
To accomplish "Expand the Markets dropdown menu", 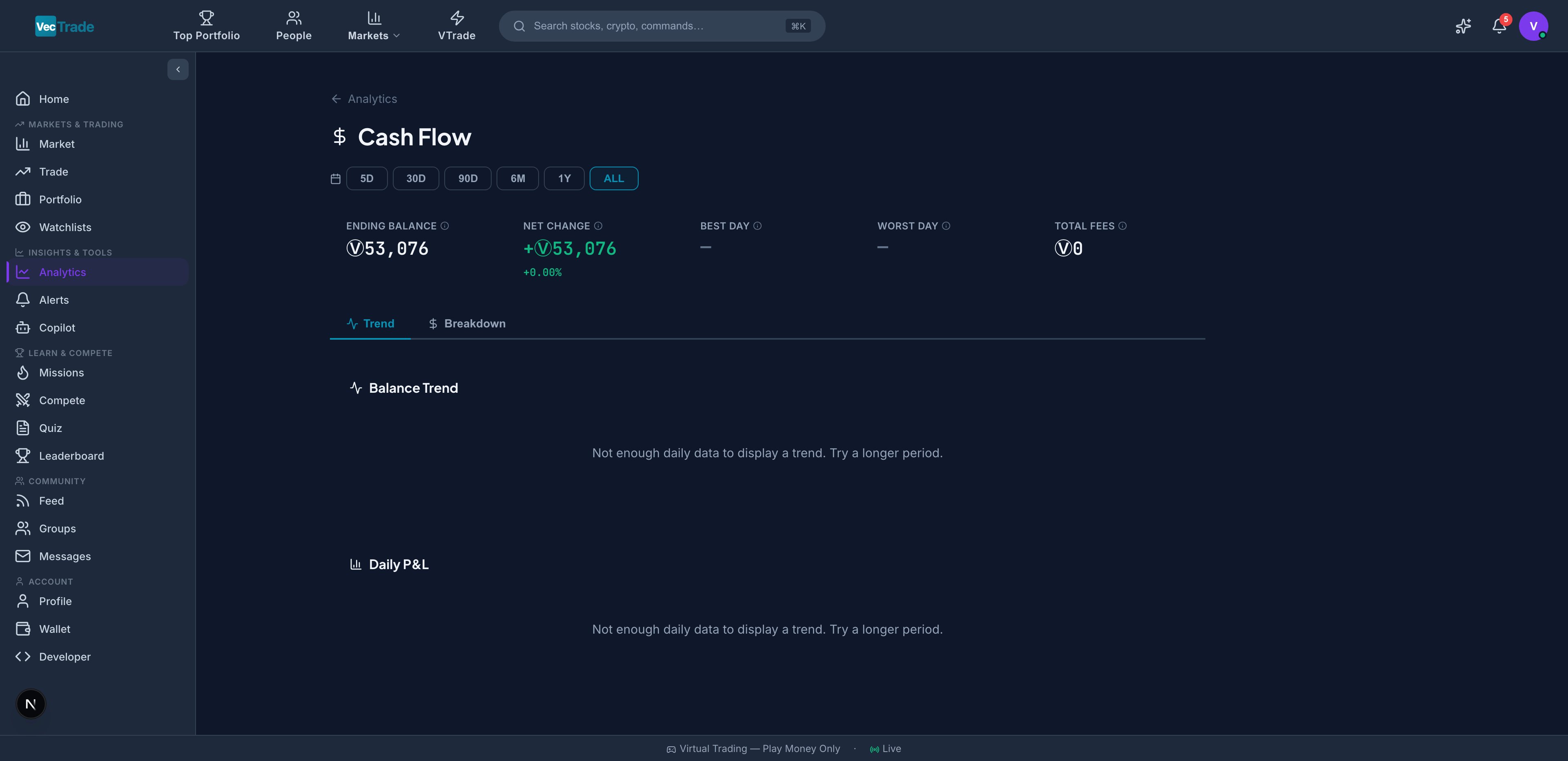I will tap(374, 26).
